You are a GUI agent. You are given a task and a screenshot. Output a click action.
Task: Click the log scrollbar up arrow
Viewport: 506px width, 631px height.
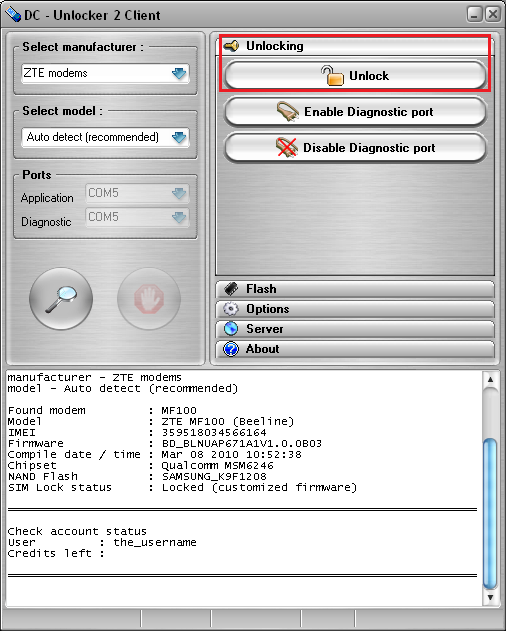click(490, 379)
